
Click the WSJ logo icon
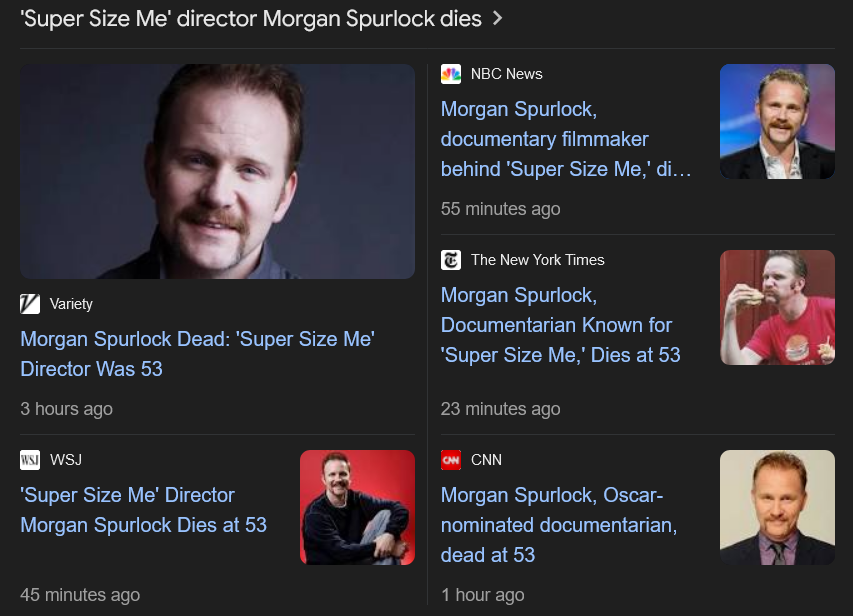pyautogui.click(x=30, y=460)
